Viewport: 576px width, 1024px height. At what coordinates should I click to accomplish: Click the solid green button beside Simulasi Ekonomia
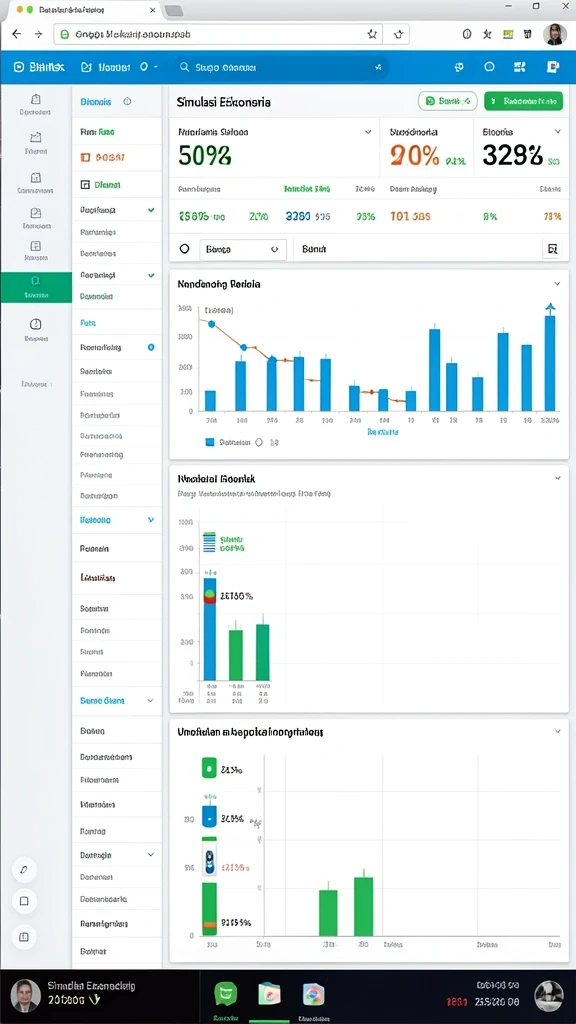(524, 101)
